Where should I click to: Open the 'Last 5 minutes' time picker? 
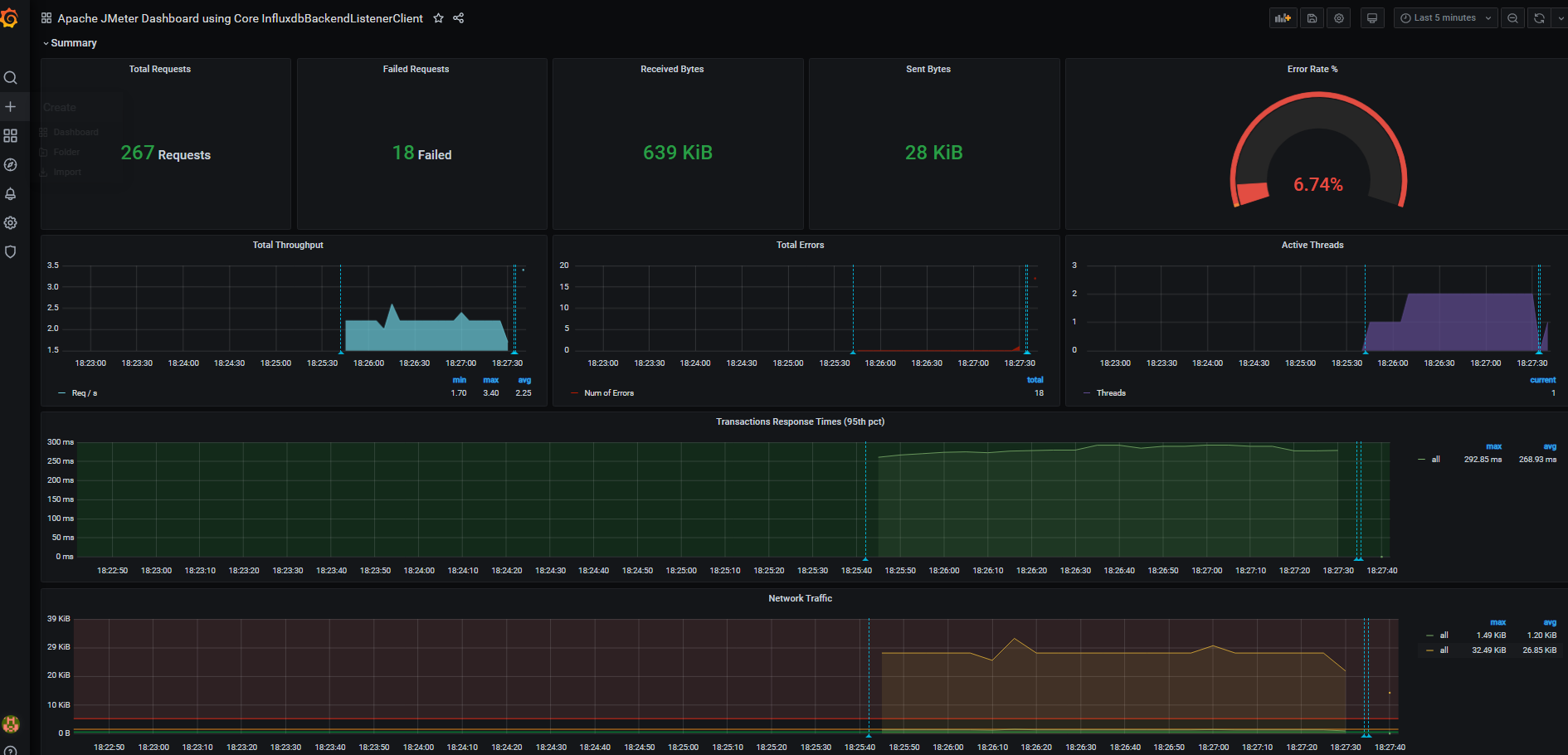[x=1444, y=18]
